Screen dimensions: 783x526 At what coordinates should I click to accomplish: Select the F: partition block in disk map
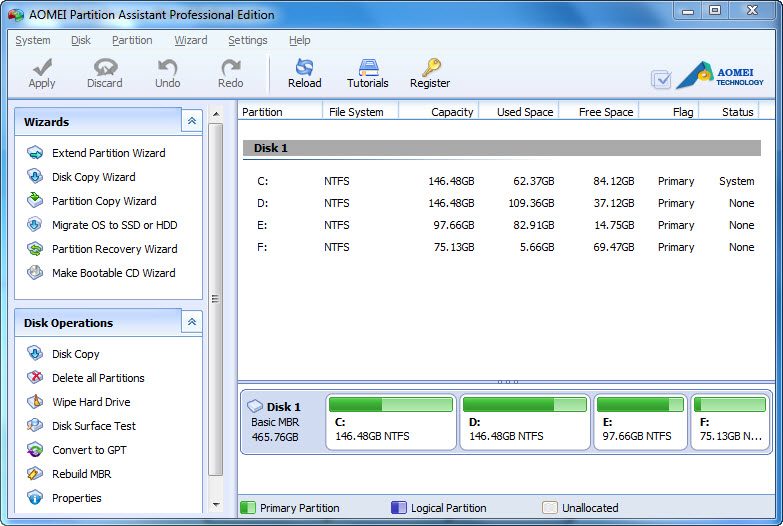(x=730, y=422)
